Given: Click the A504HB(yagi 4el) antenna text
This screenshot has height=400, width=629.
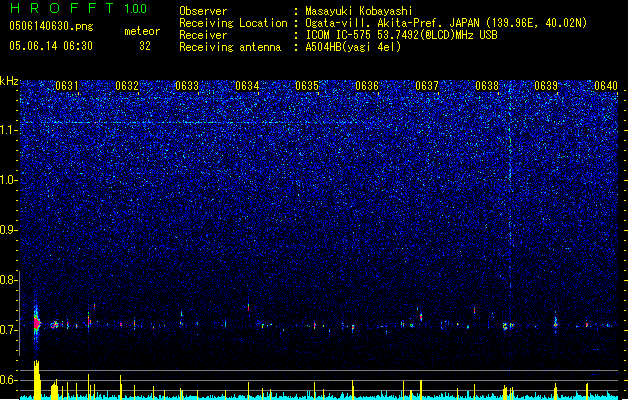Looking at the screenshot, I should pos(353,47).
